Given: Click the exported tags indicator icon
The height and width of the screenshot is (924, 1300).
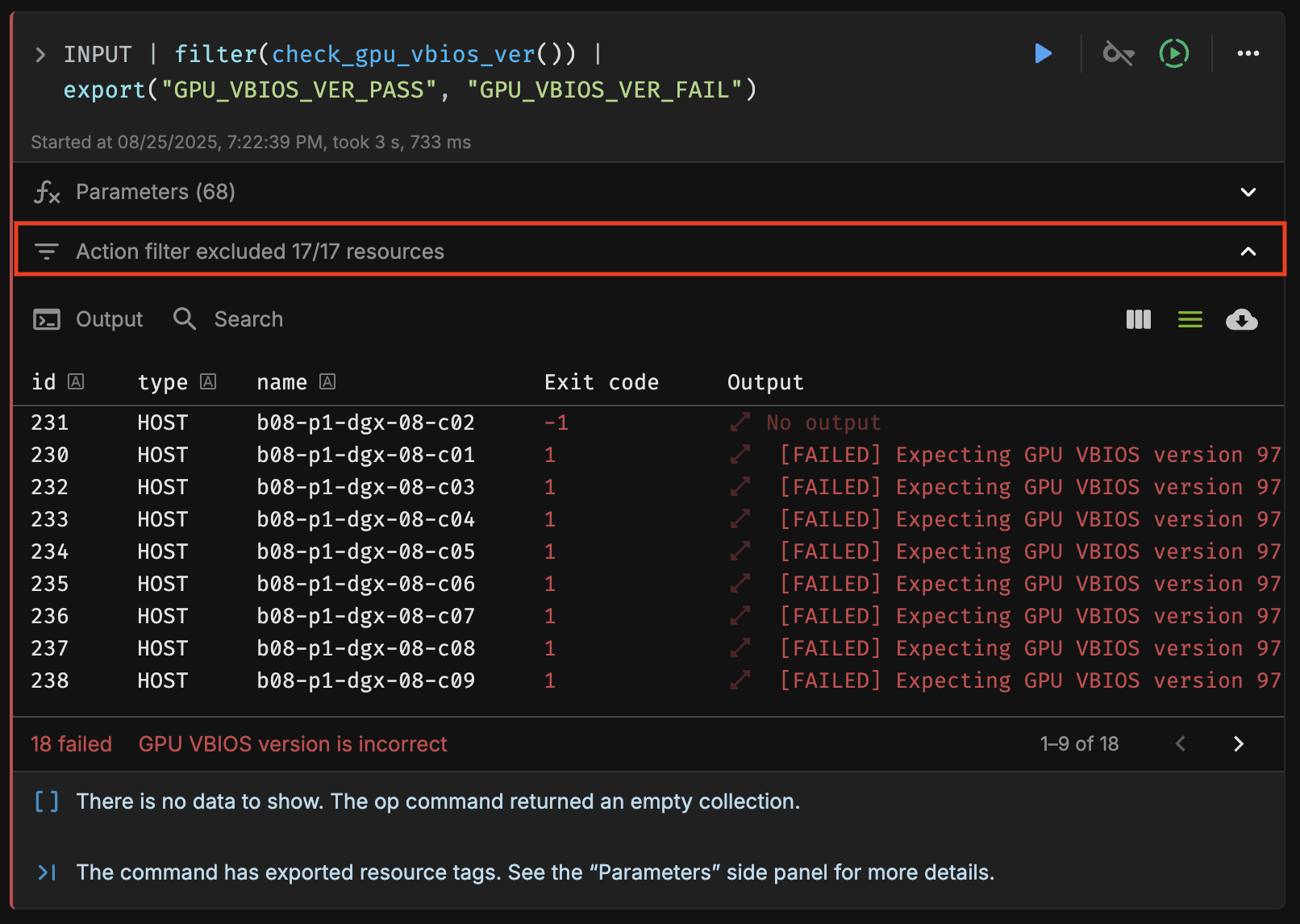Looking at the screenshot, I should (48, 872).
